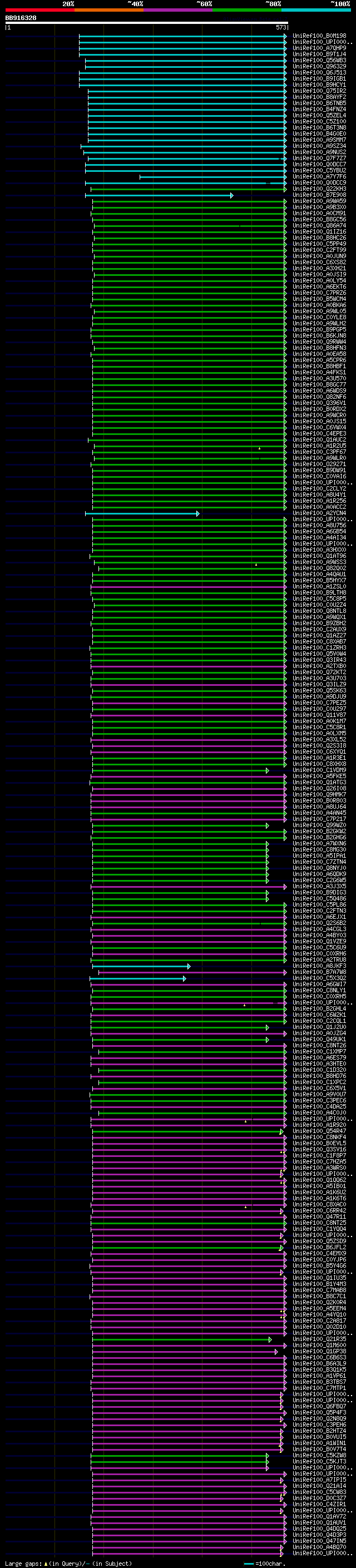Choose hit UniRef100_Q75IR2
356x1568 pixels.
point(319,91)
